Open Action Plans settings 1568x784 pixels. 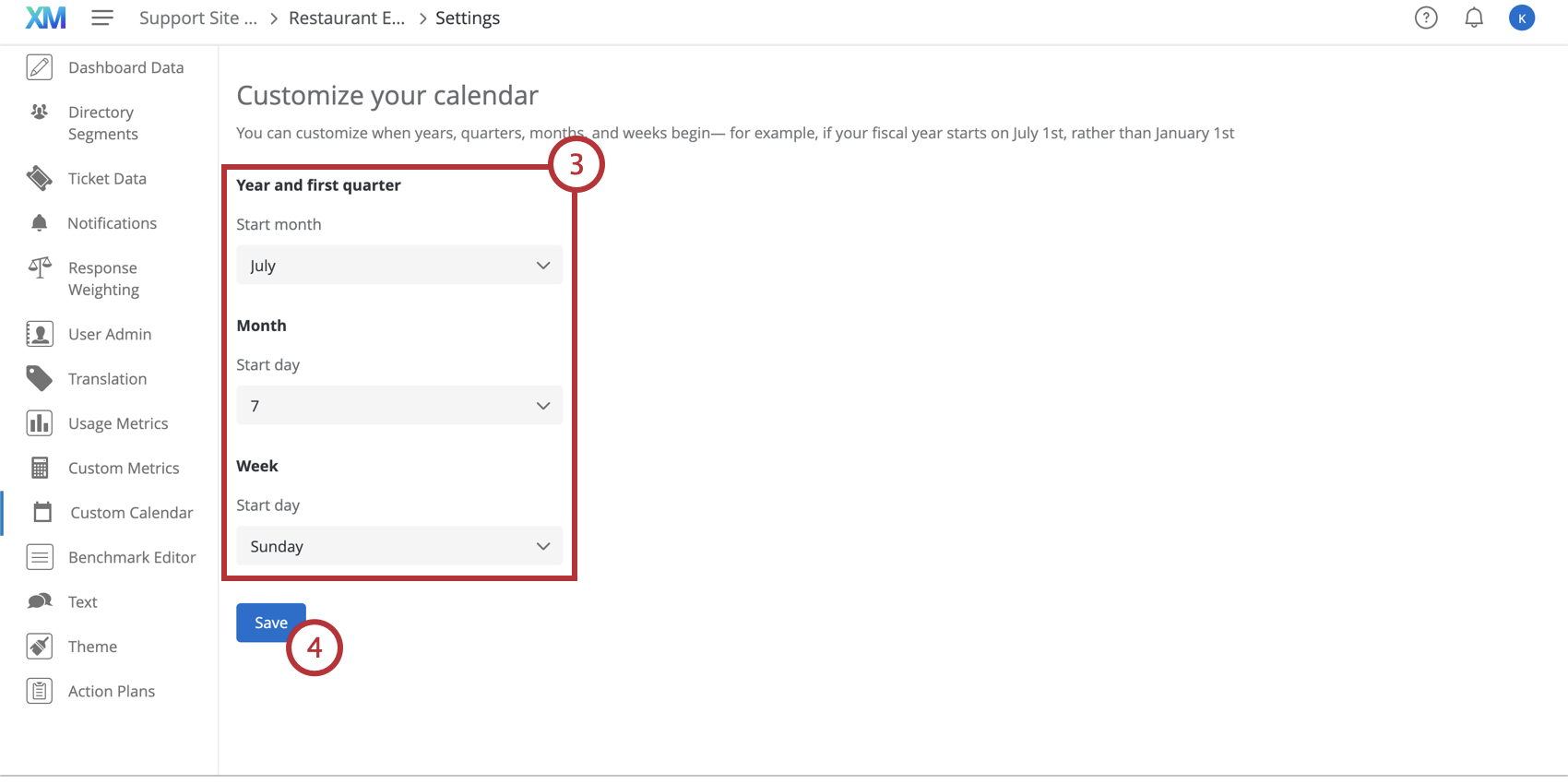coord(110,691)
